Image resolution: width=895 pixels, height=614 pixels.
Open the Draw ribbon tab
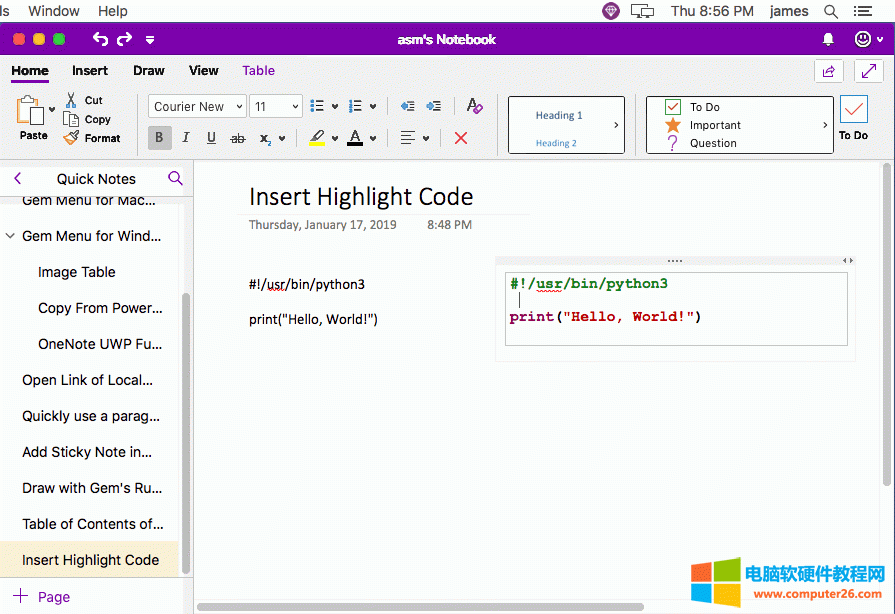(149, 71)
